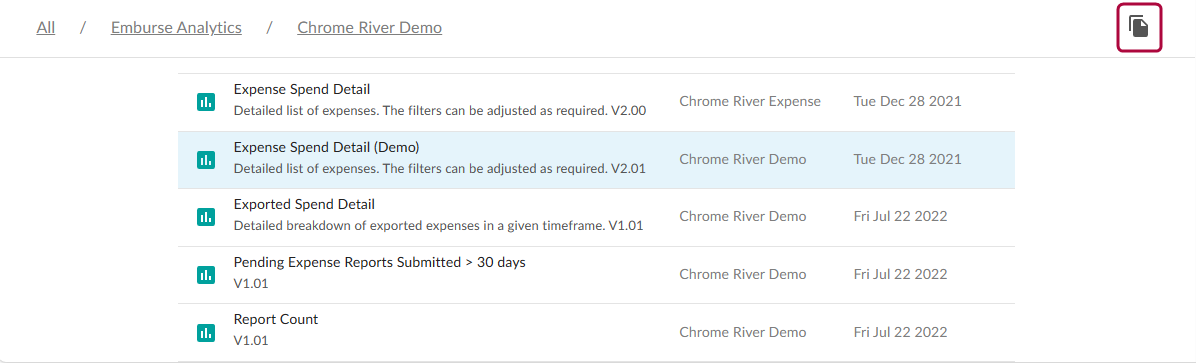Click the chart icon beside Exported Spend Detail

click(205, 217)
